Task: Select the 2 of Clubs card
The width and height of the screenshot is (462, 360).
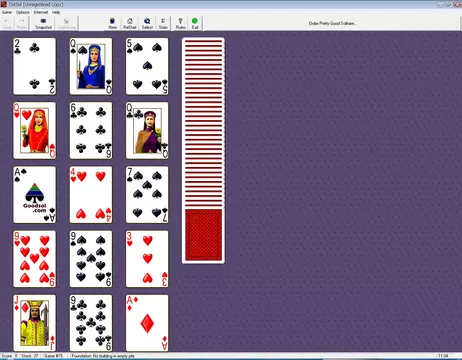Action: click(x=34, y=66)
